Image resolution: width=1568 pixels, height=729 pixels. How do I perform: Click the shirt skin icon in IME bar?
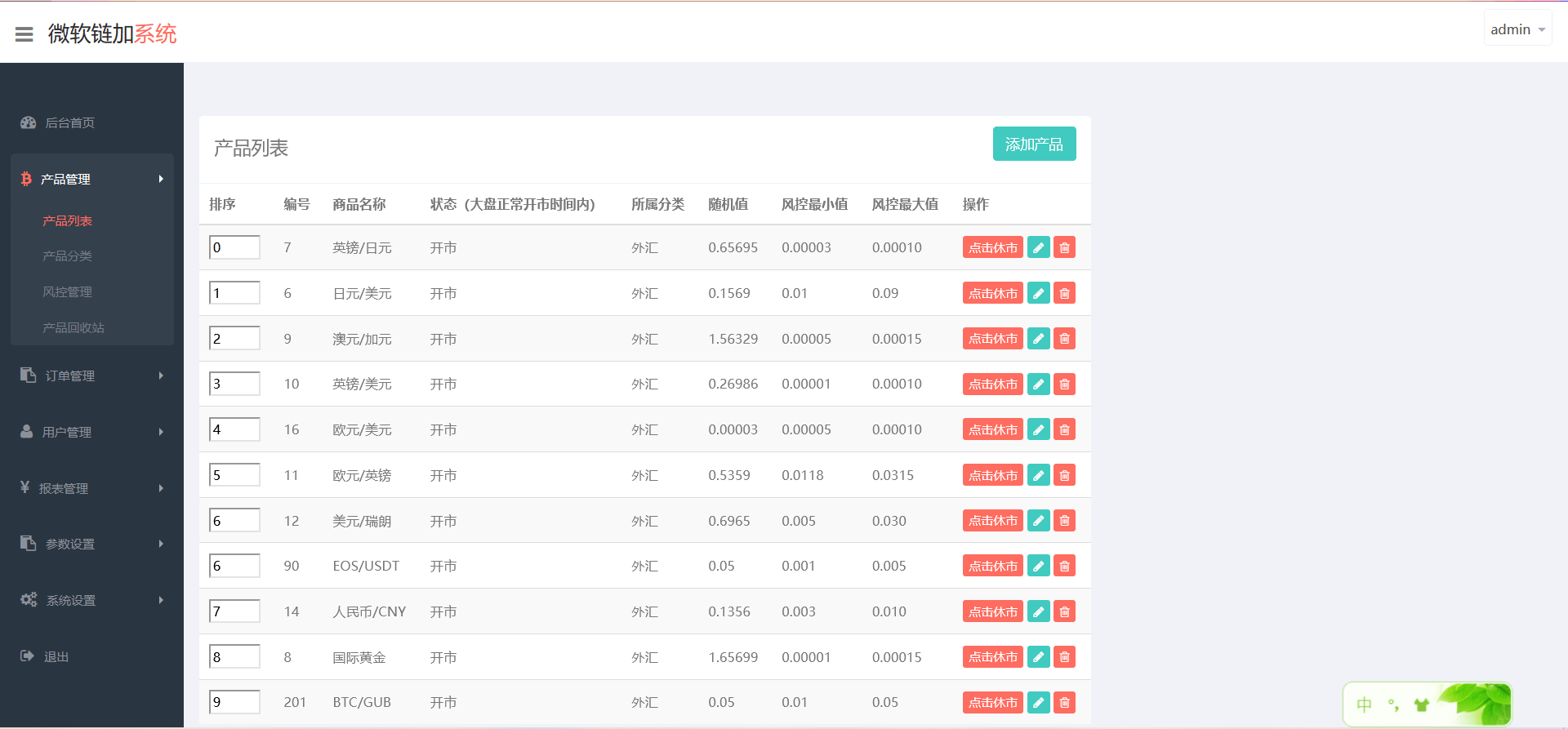click(x=1422, y=705)
